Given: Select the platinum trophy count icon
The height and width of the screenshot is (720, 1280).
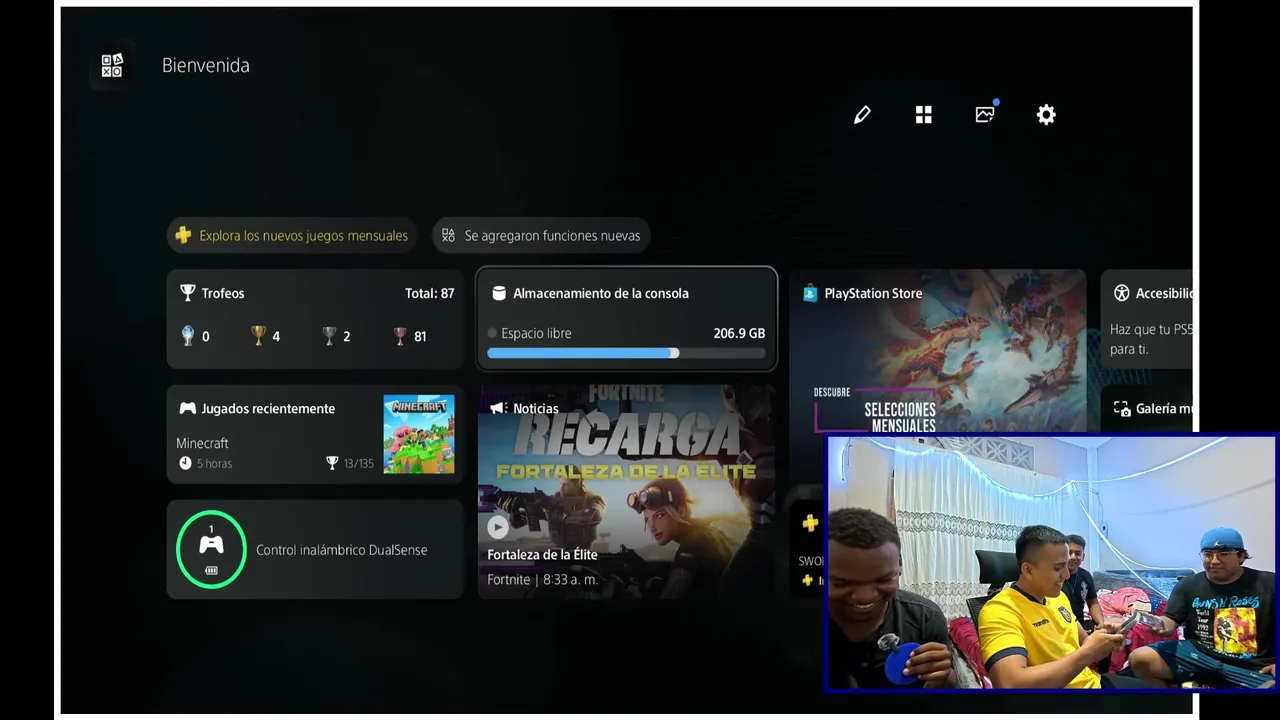Looking at the screenshot, I should click(x=187, y=336).
